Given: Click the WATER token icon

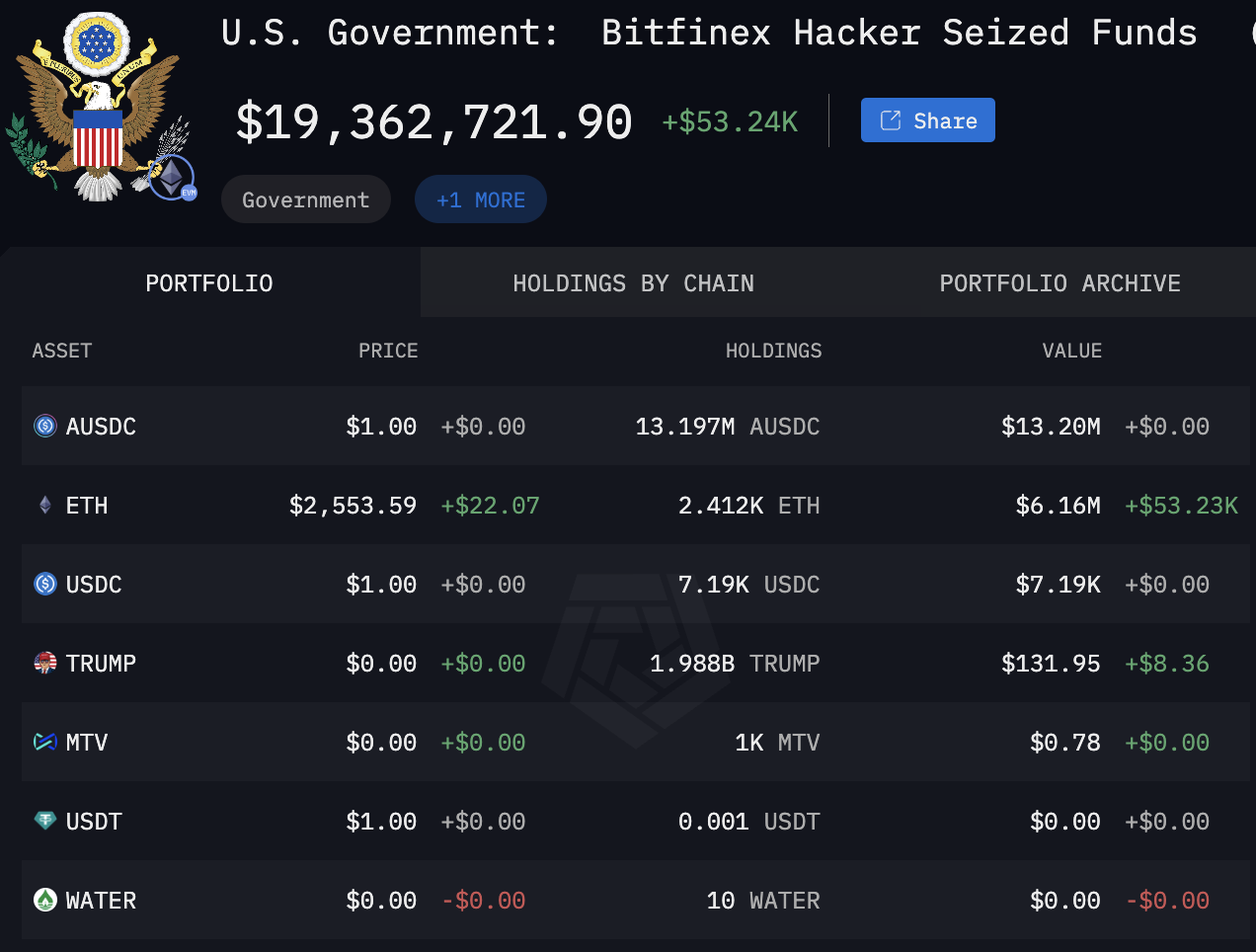Looking at the screenshot, I should [45, 900].
